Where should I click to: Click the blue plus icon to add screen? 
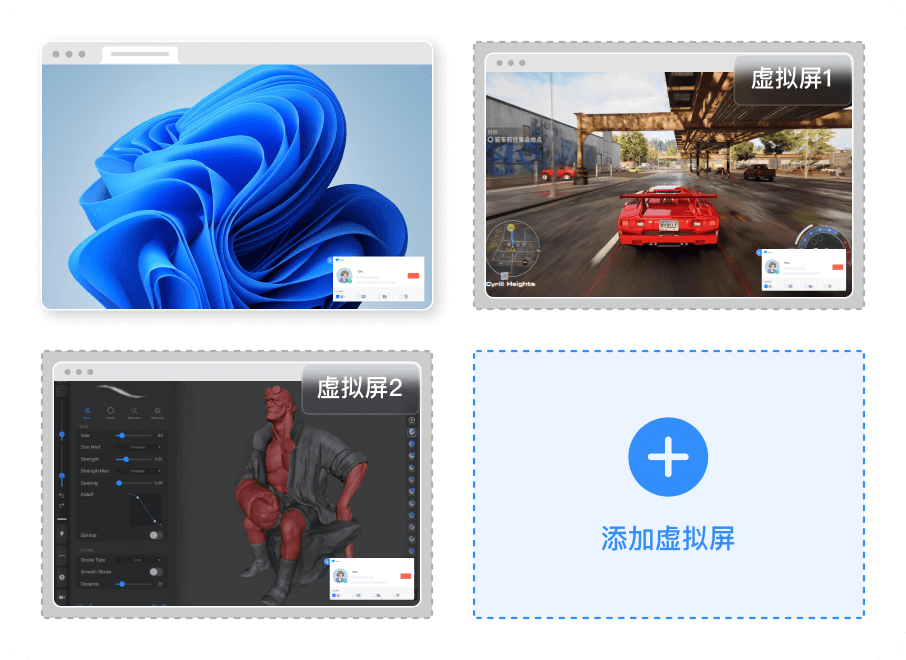[667, 458]
